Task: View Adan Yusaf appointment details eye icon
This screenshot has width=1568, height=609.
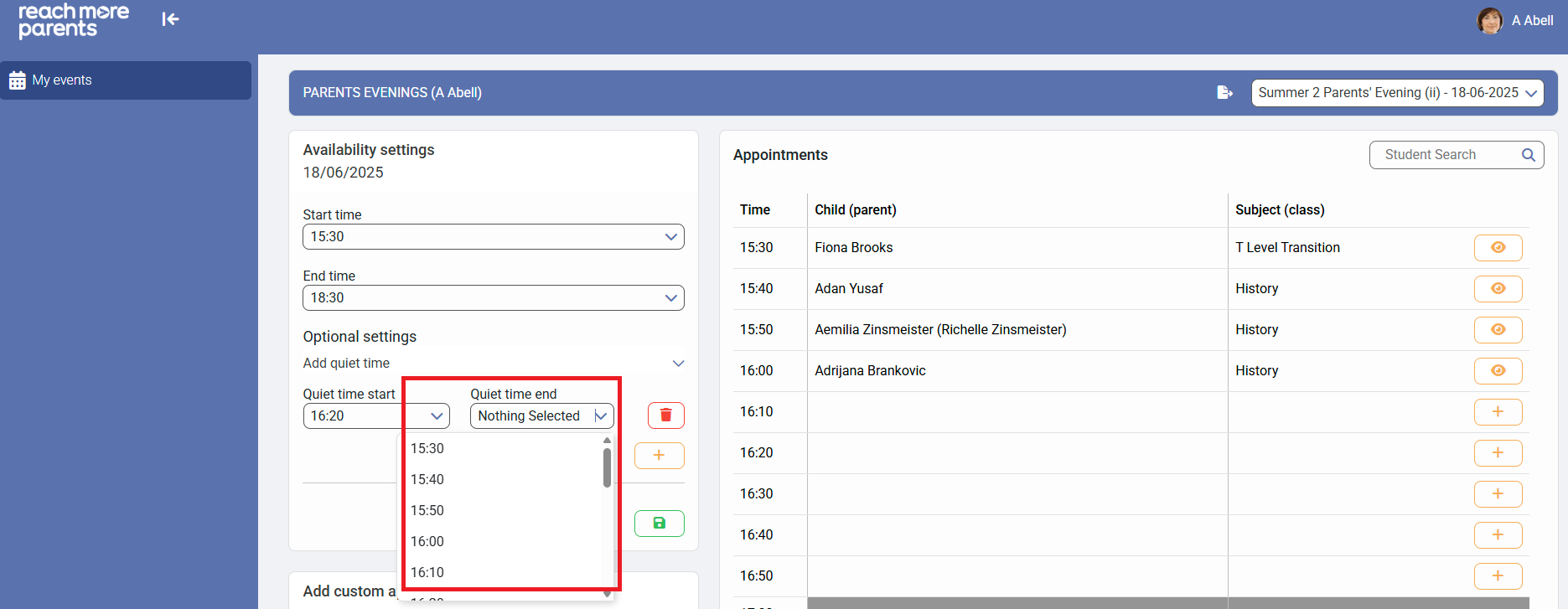Action: (1498, 289)
